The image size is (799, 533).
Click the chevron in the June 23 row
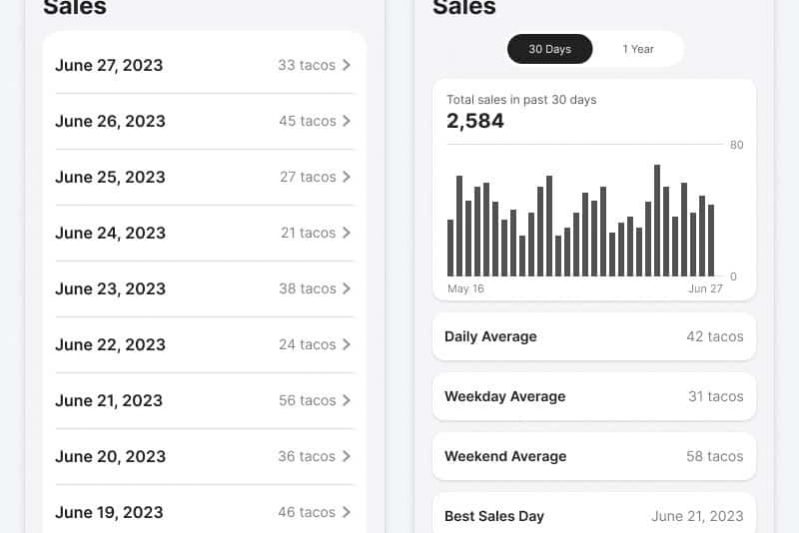coord(346,289)
